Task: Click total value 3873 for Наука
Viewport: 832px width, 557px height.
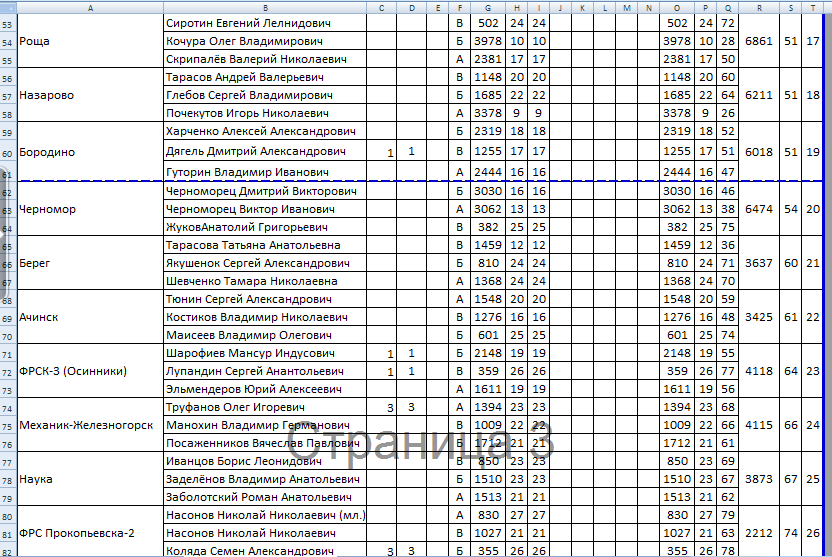Action: click(x=759, y=480)
